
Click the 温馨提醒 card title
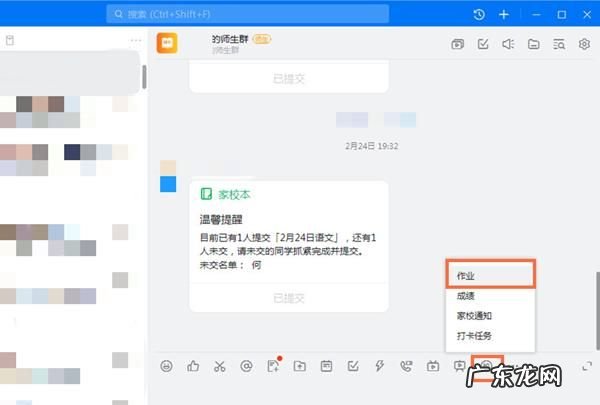click(221, 219)
